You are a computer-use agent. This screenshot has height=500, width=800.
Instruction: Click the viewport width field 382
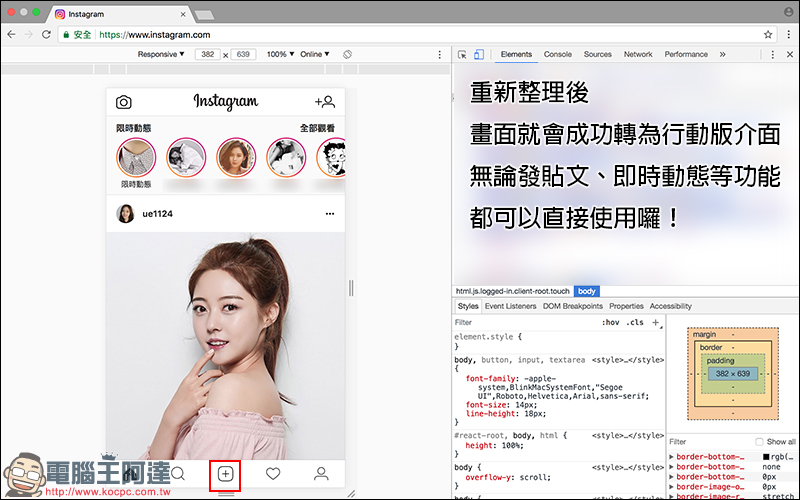[x=208, y=54]
